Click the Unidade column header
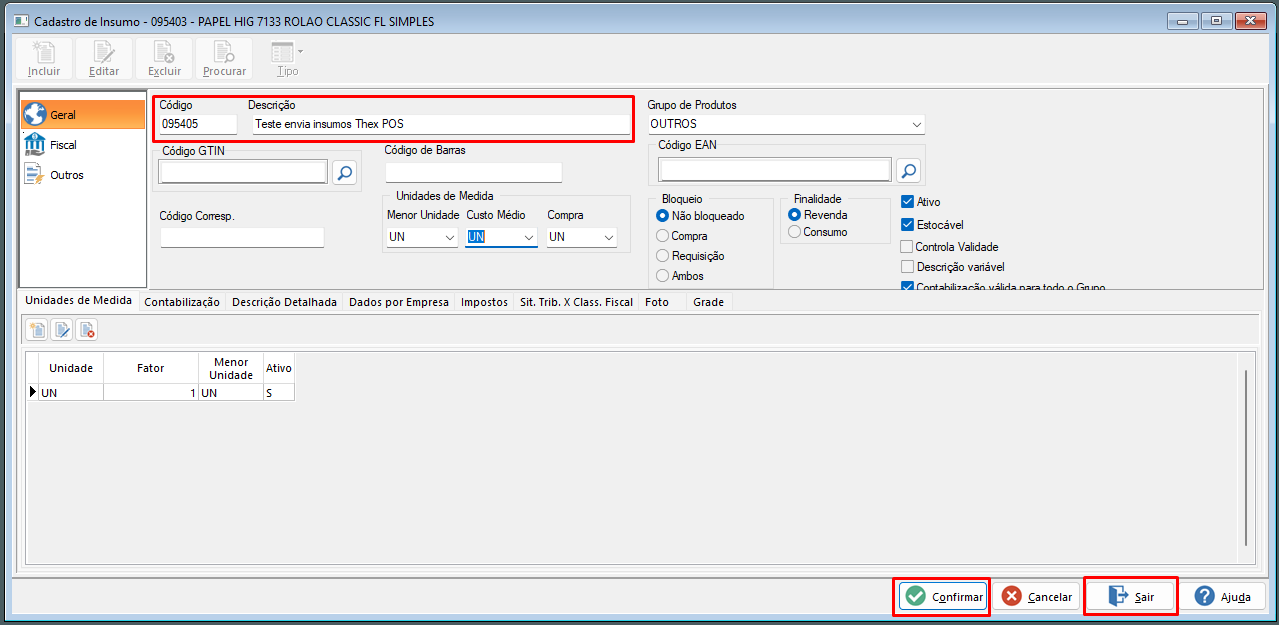This screenshot has height=625, width=1279. coord(71,368)
